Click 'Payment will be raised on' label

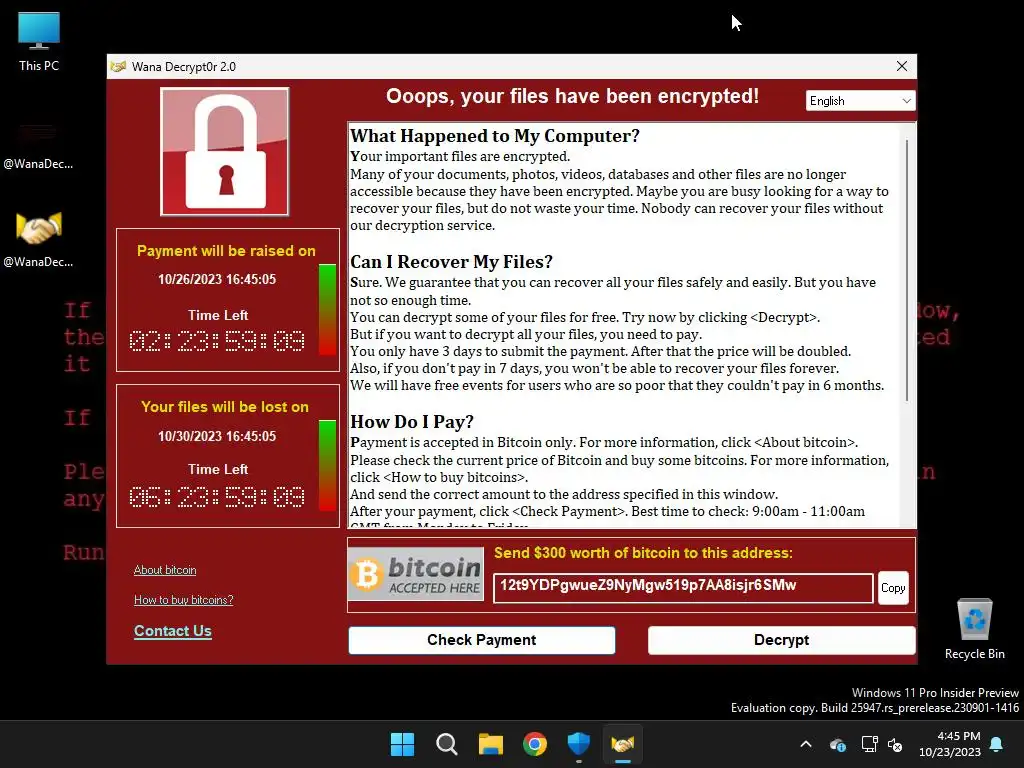226,251
